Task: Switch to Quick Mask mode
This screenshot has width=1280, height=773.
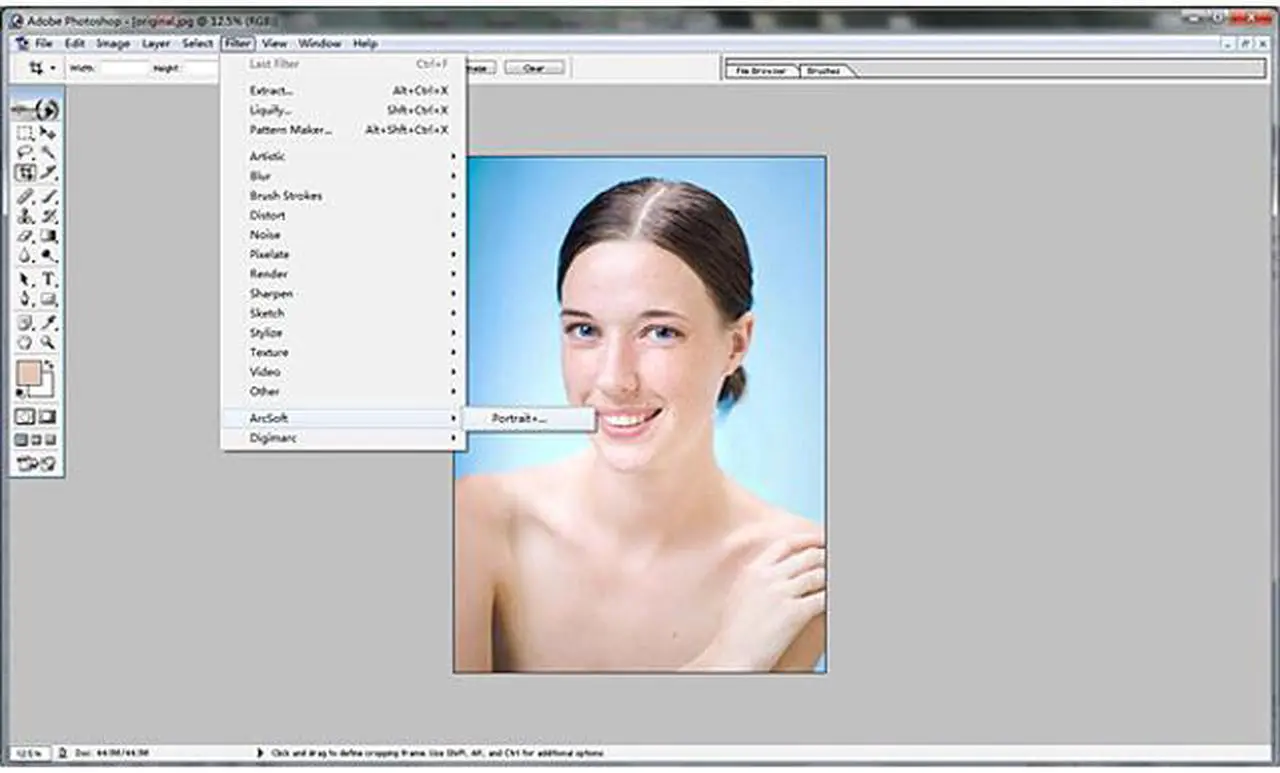Action: tap(48, 416)
